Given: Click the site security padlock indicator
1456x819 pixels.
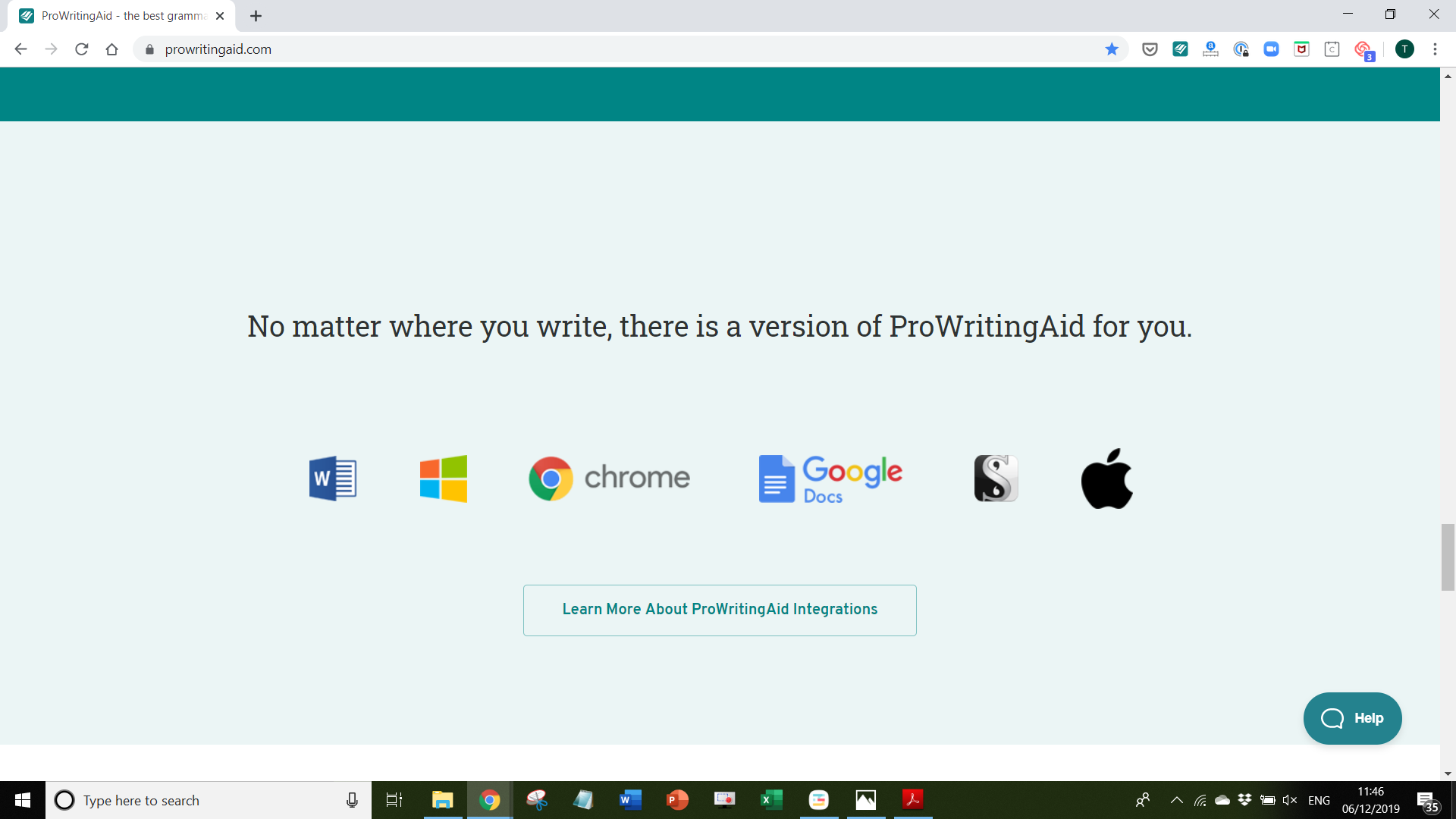Looking at the screenshot, I should click(149, 49).
